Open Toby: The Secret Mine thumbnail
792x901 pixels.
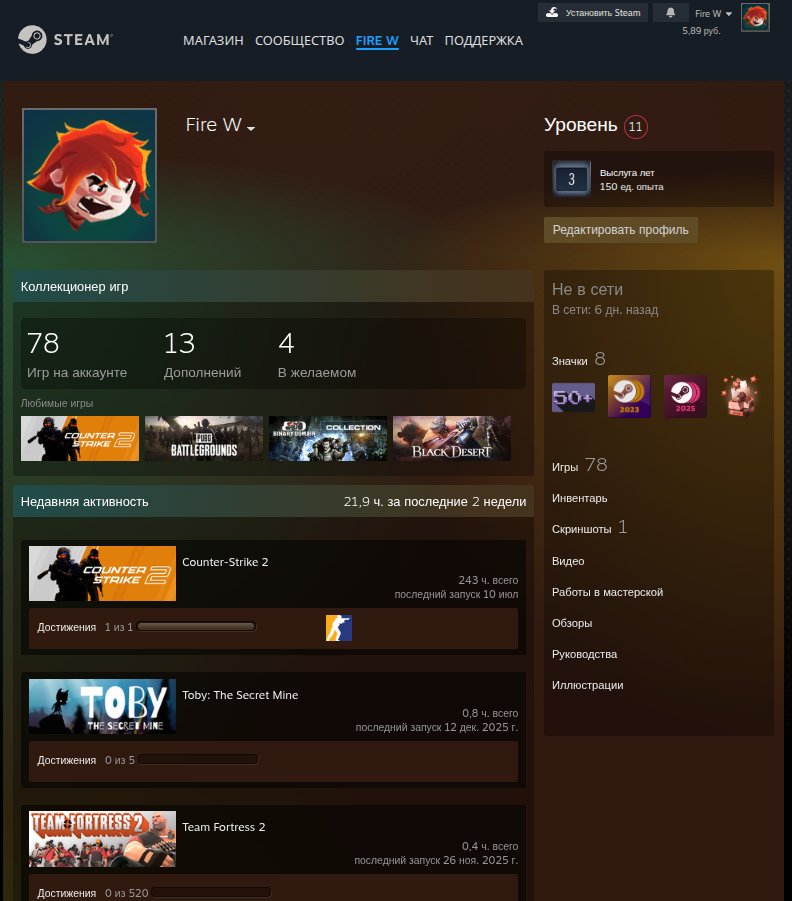(x=102, y=706)
